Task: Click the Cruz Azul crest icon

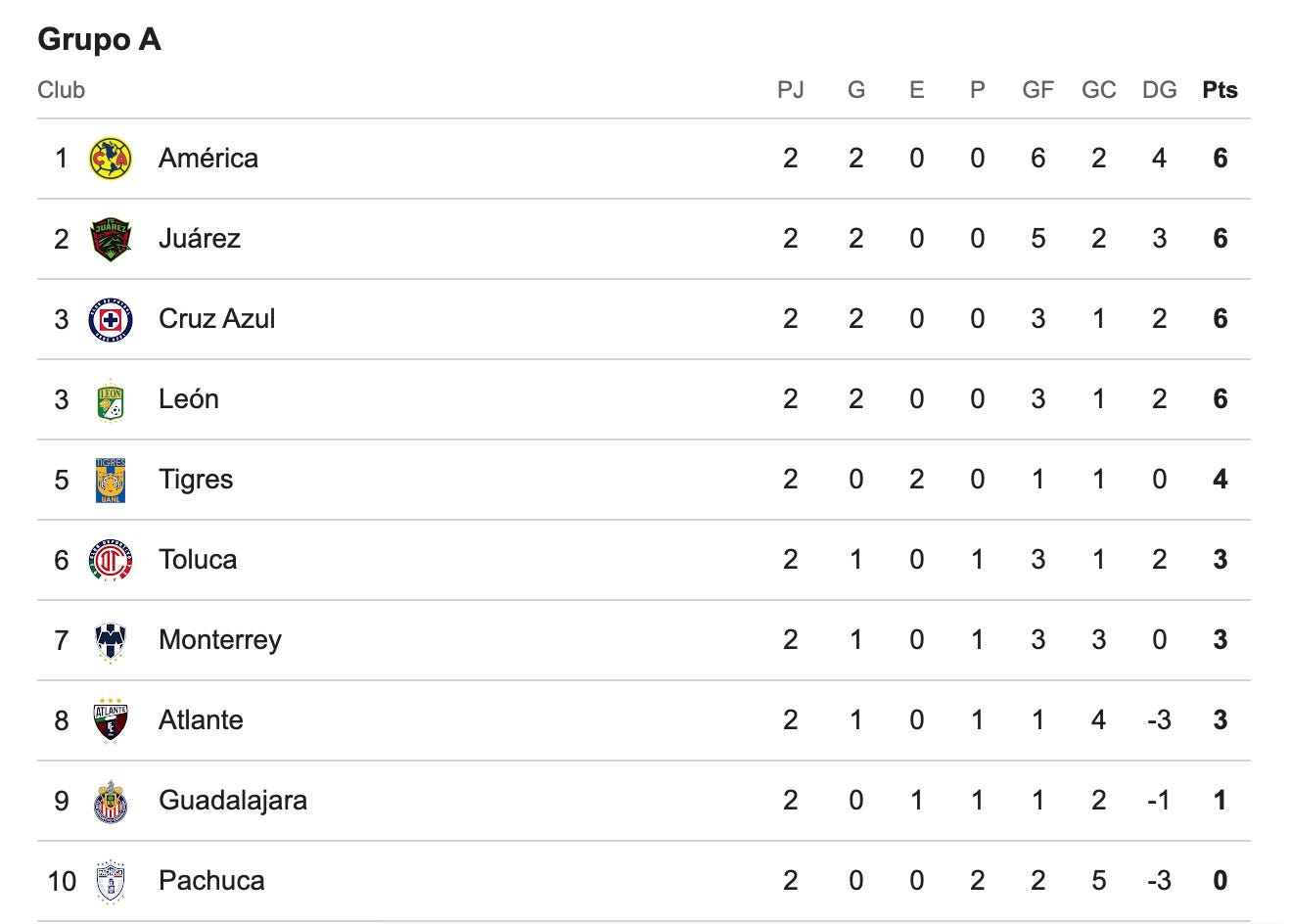Action: tap(111, 319)
